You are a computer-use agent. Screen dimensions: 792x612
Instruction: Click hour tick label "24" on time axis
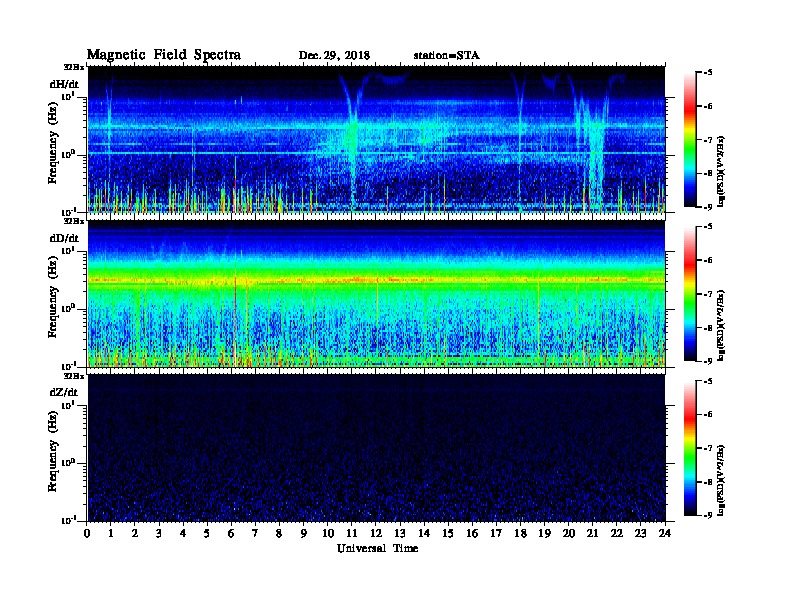(665, 533)
